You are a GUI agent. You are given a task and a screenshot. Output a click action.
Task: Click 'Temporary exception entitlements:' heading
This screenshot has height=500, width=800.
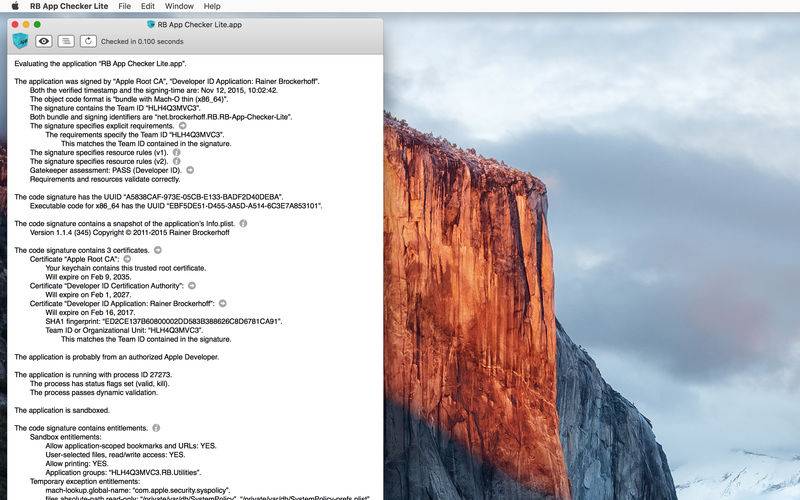[85, 481]
